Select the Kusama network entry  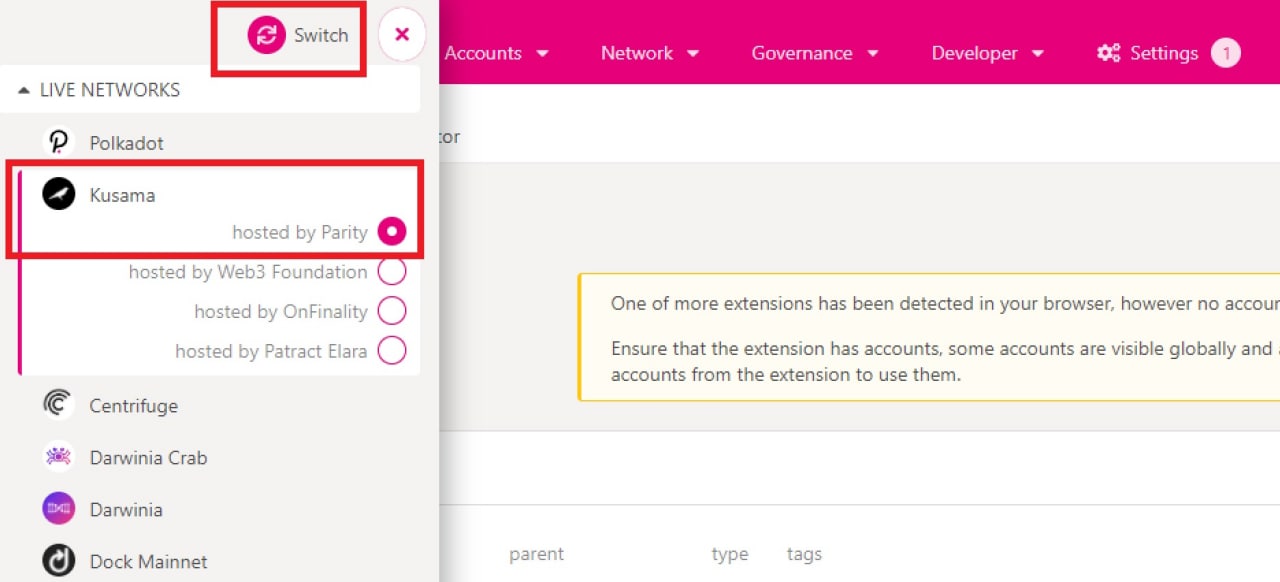tap(122, 195)
